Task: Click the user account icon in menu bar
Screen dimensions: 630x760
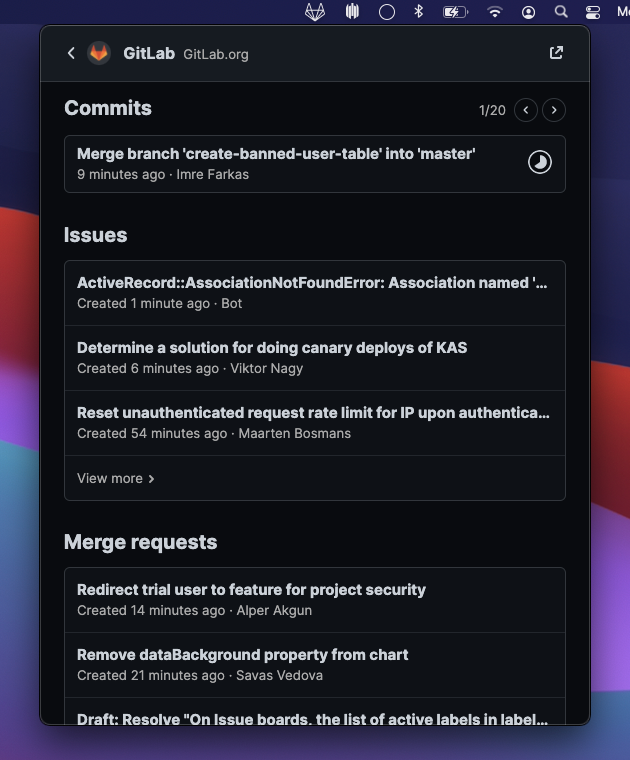Action: [x=528, y=12]
